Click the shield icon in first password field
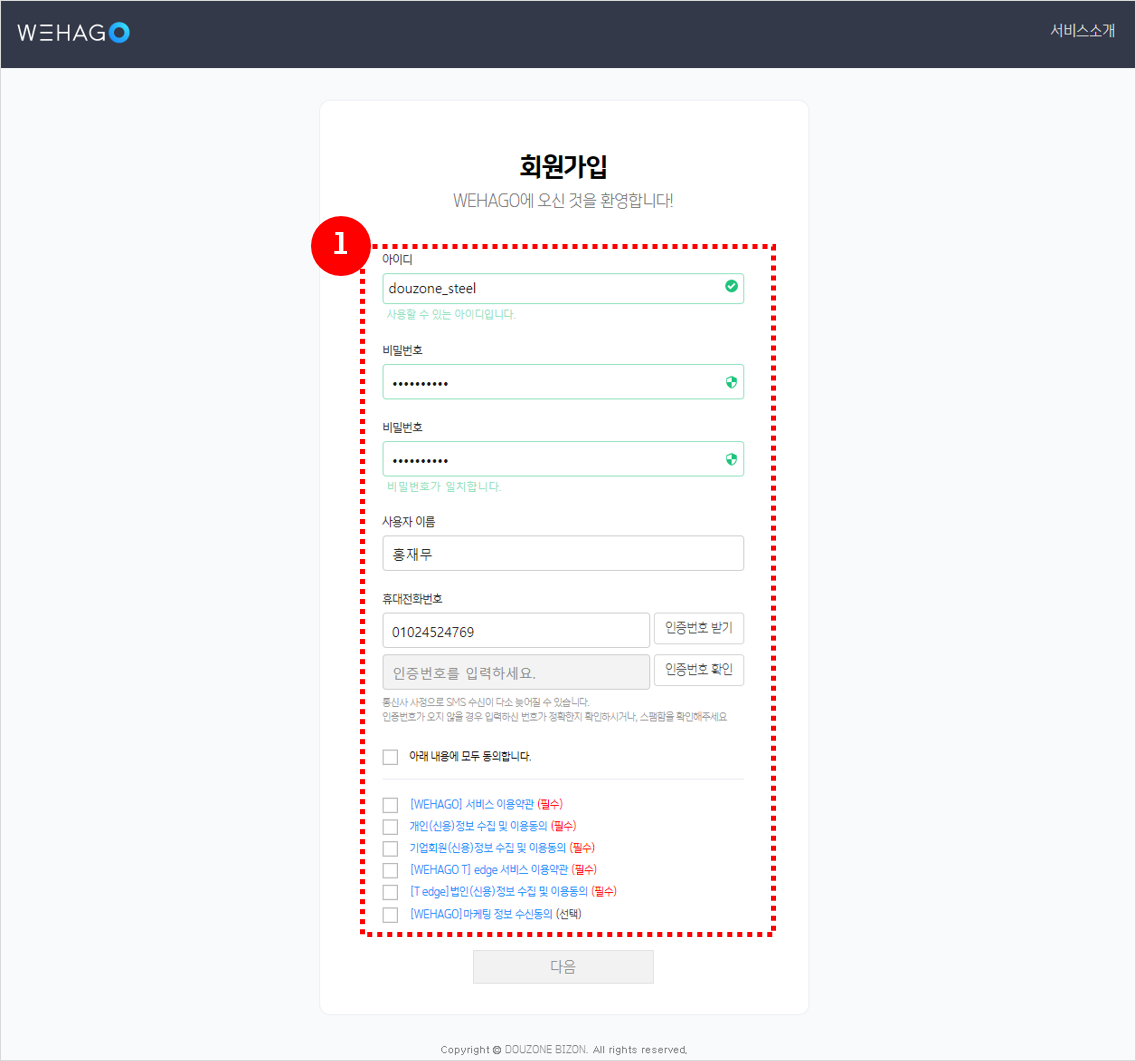The image size is (1136, 1061). click(731, 382)
